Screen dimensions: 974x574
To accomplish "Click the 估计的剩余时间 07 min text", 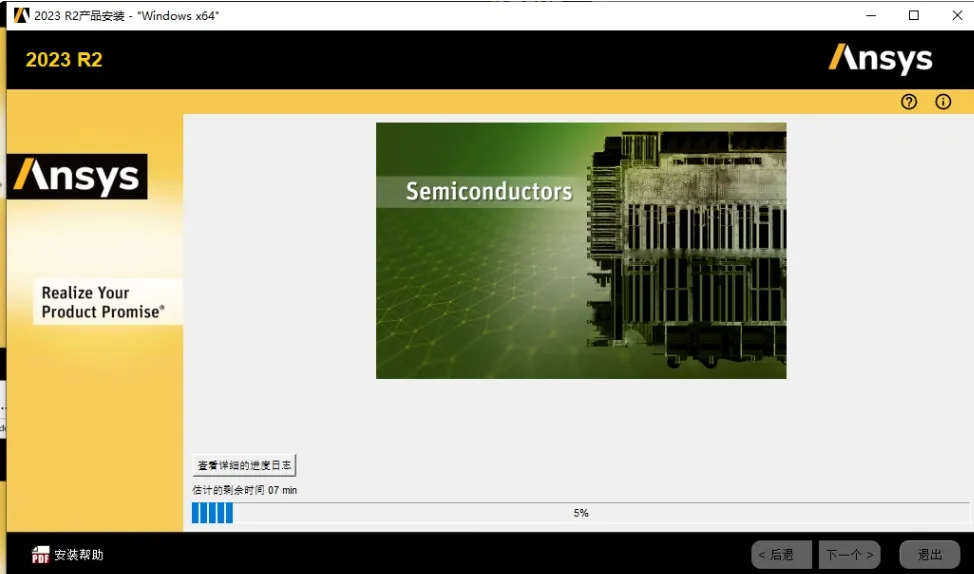I will pos(245,490).
